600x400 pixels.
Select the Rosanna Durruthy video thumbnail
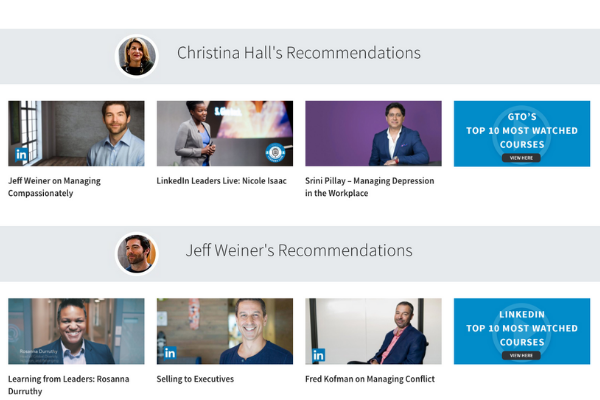pyautogui.click(x=76, y=331)
